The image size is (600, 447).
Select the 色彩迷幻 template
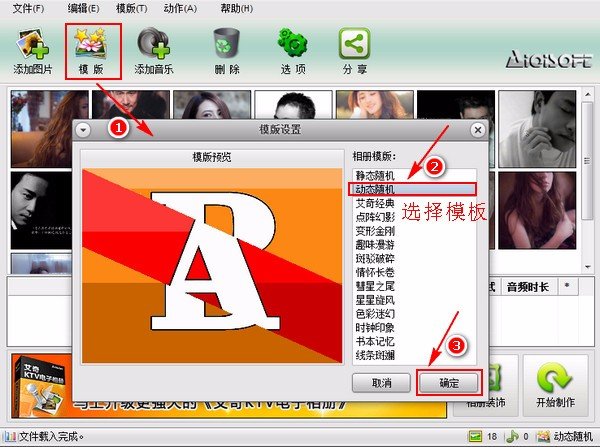(414, 313)
